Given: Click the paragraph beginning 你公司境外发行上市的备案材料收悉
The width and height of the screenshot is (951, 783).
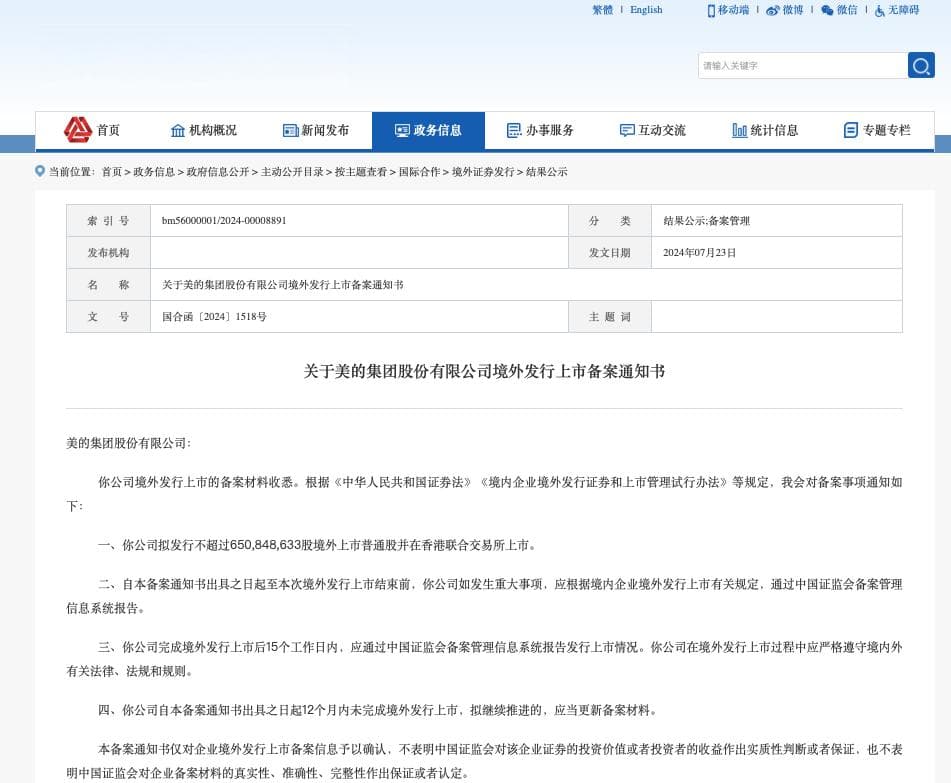Looking at the screenshot, I should pos(484,494).
